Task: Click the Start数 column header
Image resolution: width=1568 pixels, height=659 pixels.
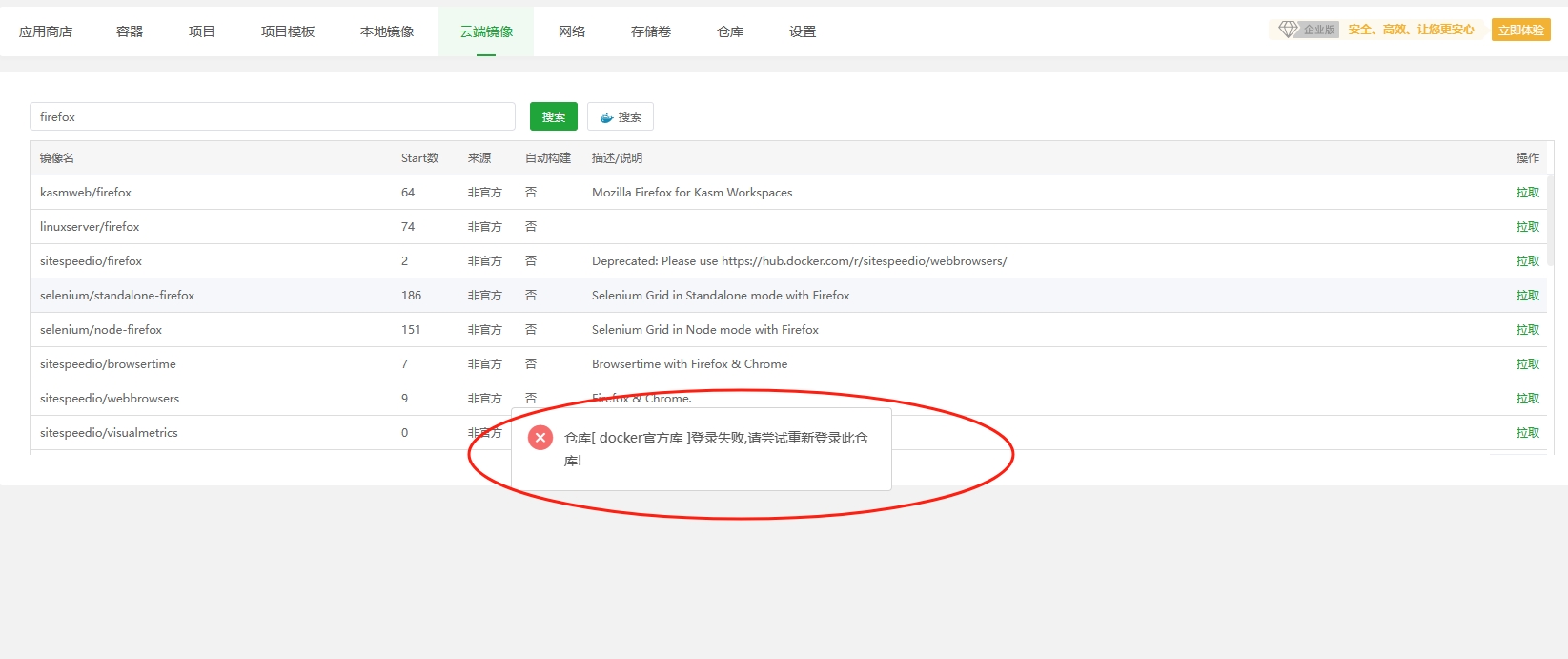Action: (x=420, y=158)
